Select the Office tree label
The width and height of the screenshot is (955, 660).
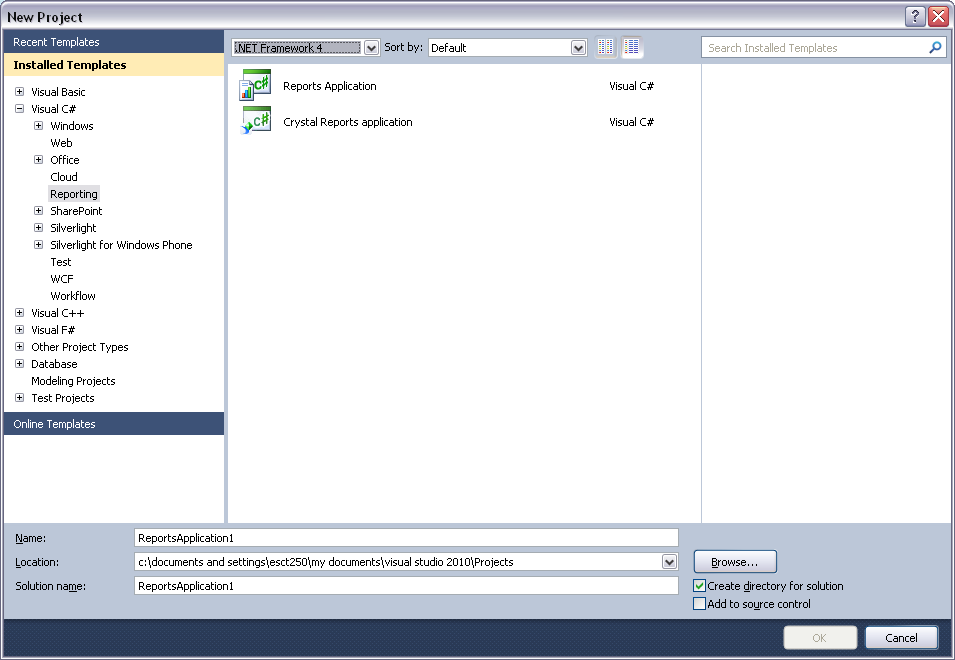click(65, 160)
